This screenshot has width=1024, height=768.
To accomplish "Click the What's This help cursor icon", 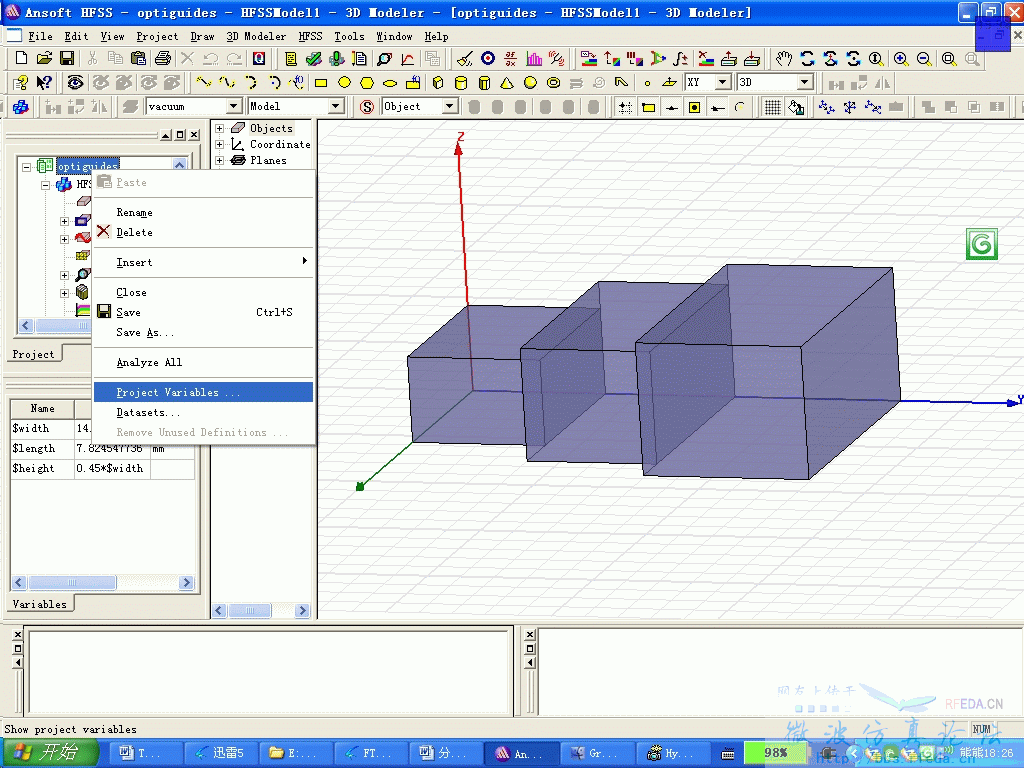I will pos(44,83).
